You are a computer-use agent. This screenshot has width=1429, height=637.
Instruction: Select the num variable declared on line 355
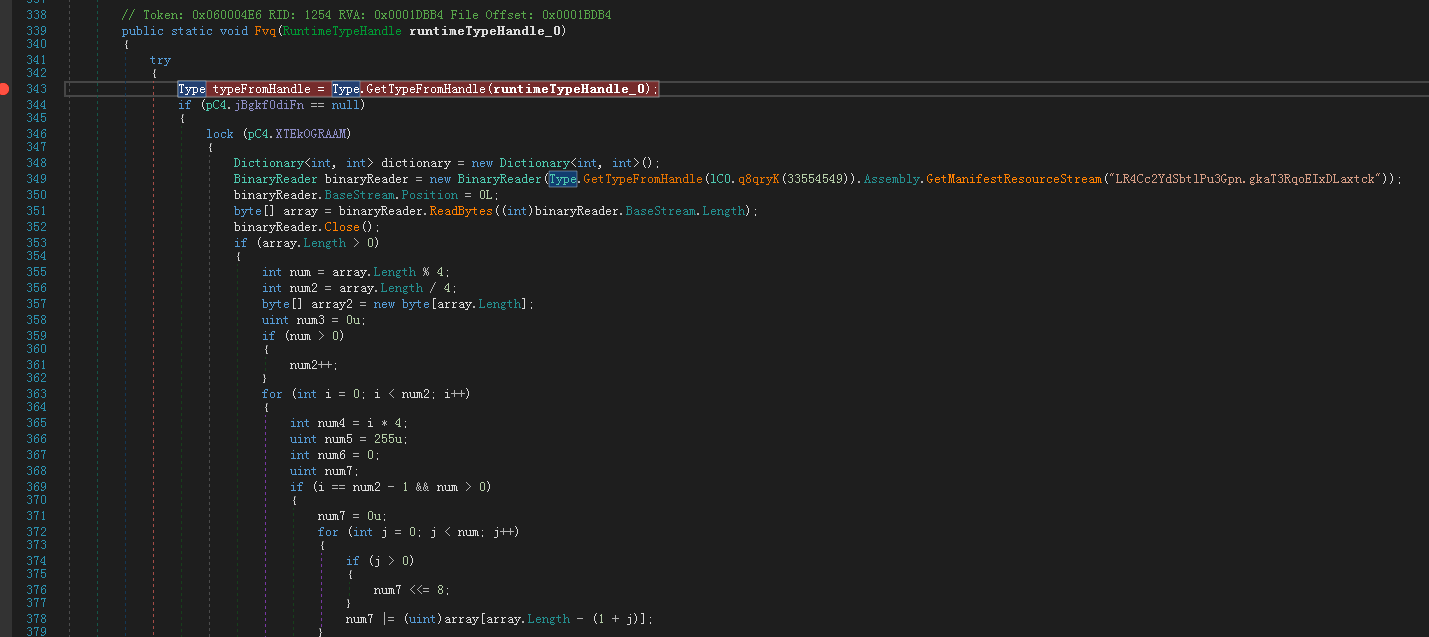(x=300, y=272)
